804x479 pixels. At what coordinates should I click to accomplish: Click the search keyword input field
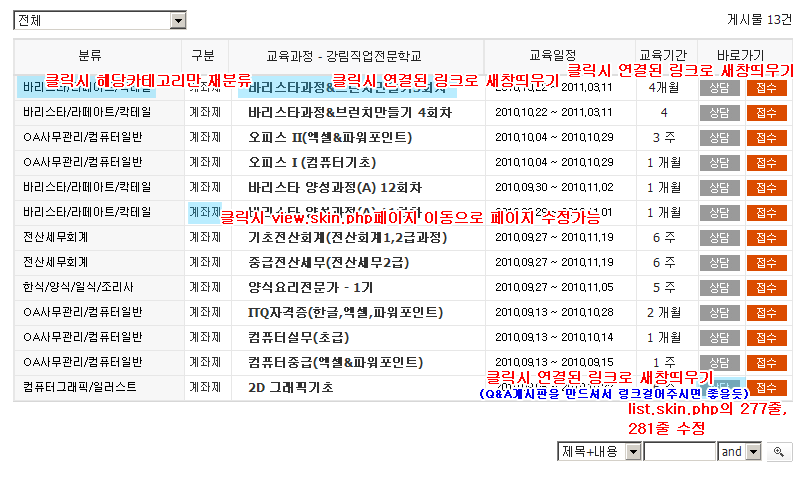pyautogui.click(x=679, y=452)
